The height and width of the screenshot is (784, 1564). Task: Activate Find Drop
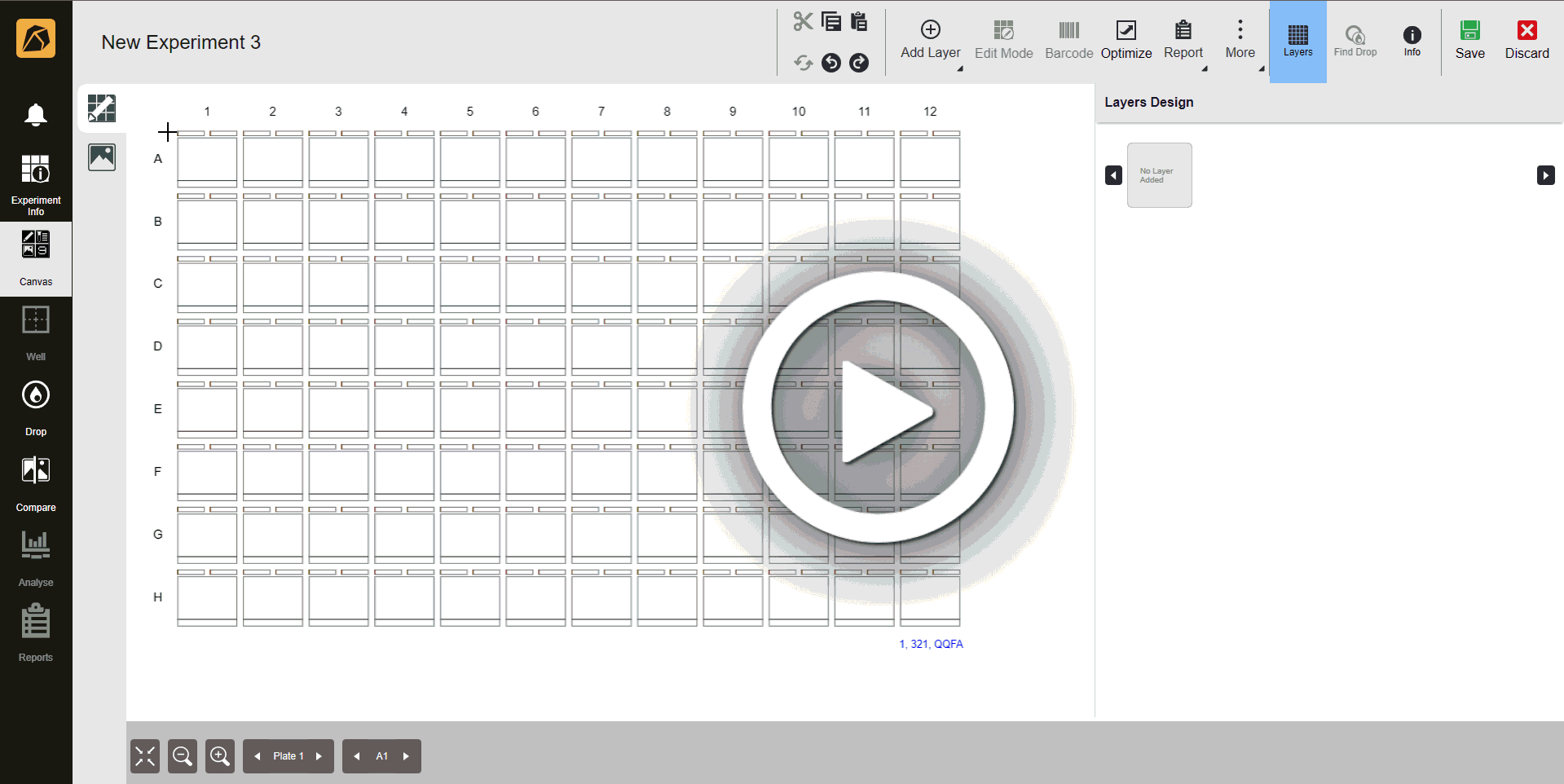1355,37
